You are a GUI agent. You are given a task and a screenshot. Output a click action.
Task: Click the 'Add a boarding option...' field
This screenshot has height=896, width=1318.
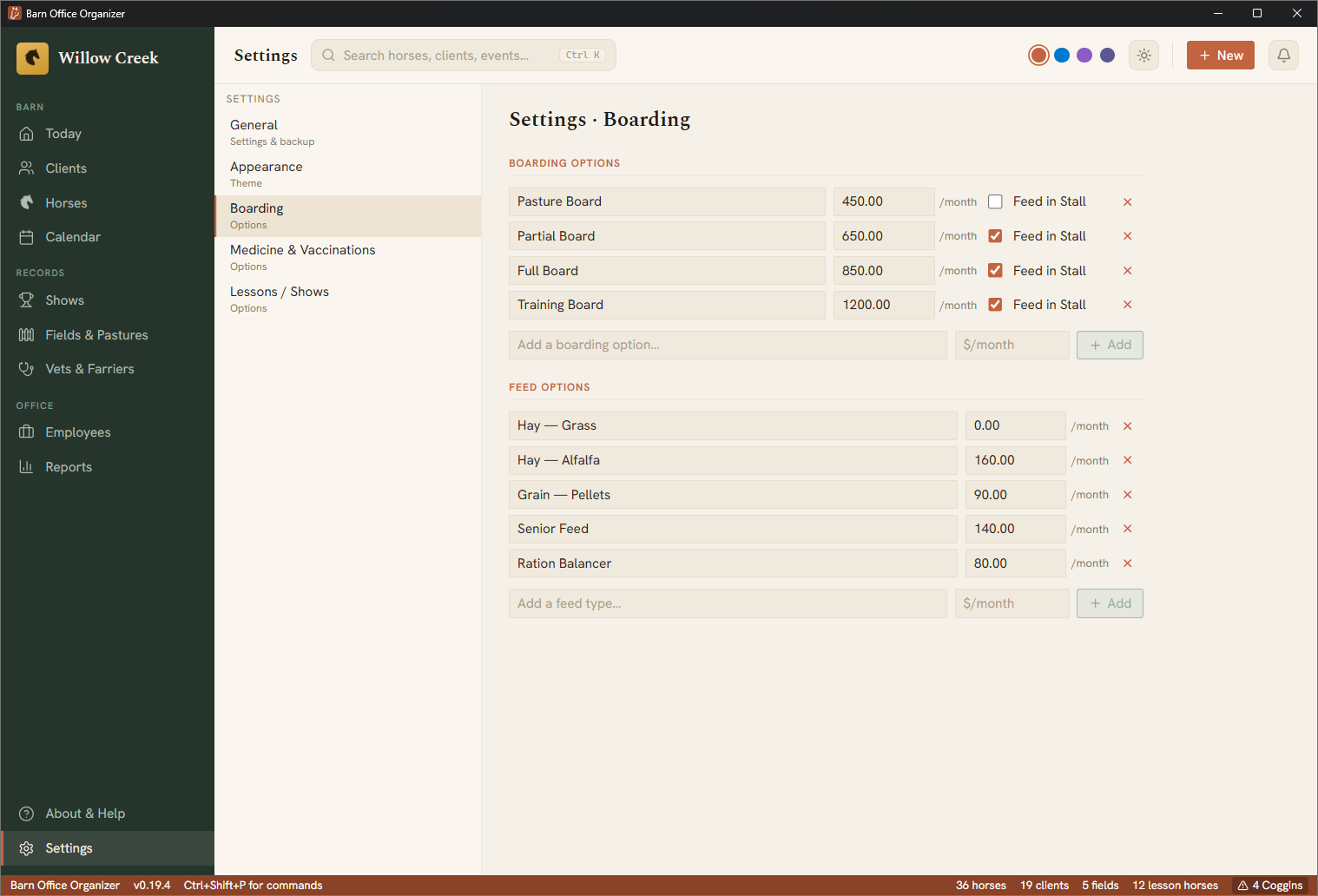click(728, 345)
